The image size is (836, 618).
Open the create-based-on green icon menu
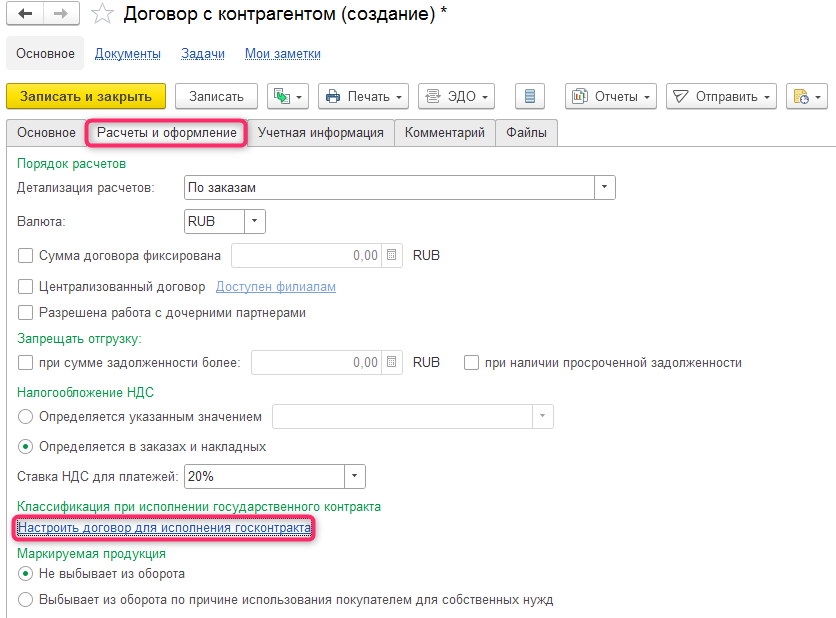pyautogui.click(x=289, y=96)
